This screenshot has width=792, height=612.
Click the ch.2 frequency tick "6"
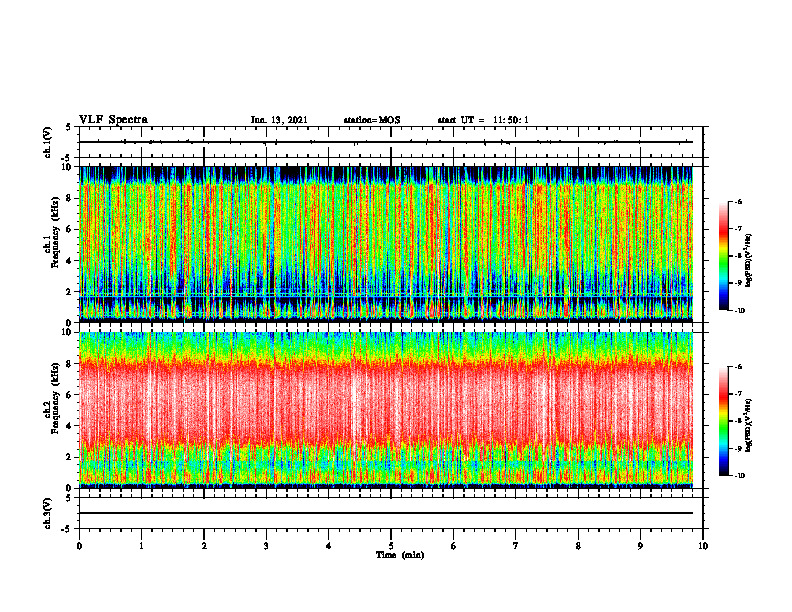(71, 395)
